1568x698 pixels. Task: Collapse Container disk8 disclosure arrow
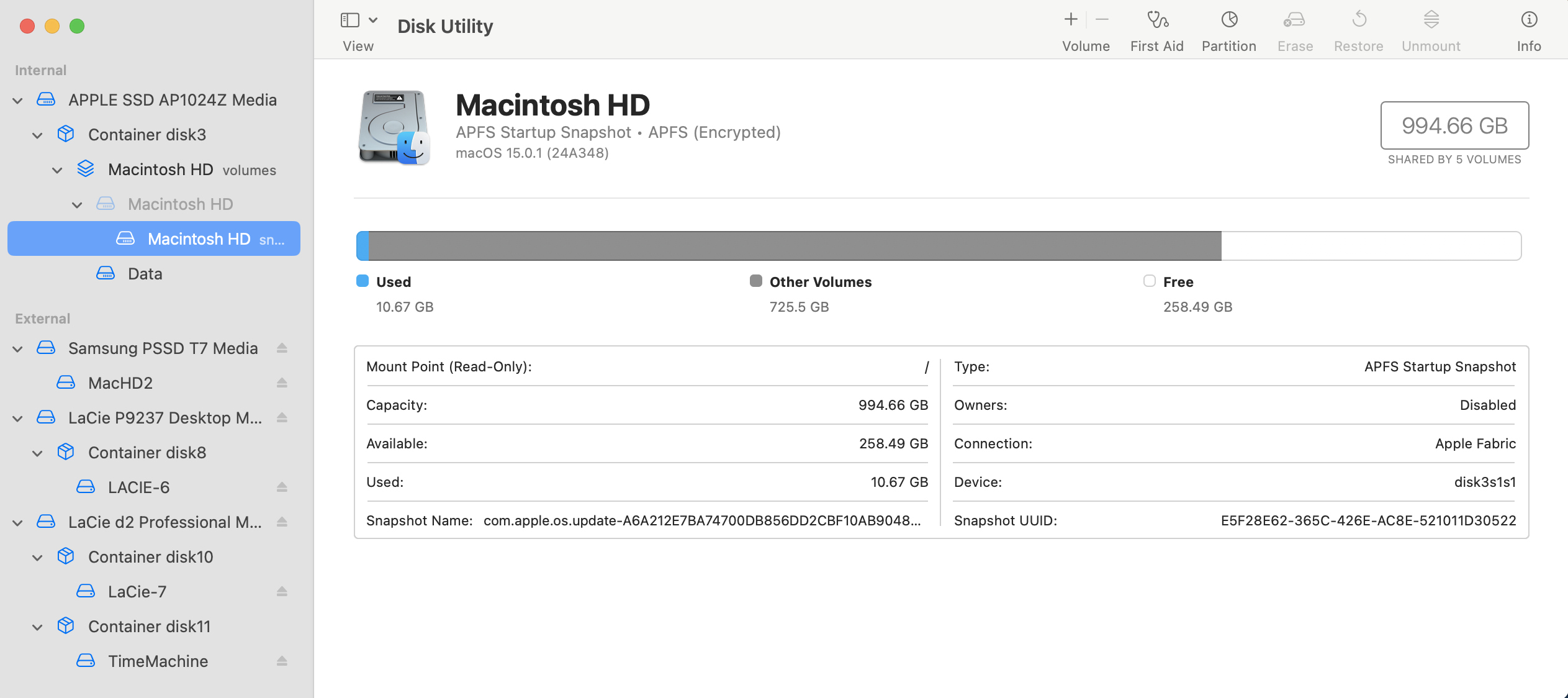[x=38, y=453]
